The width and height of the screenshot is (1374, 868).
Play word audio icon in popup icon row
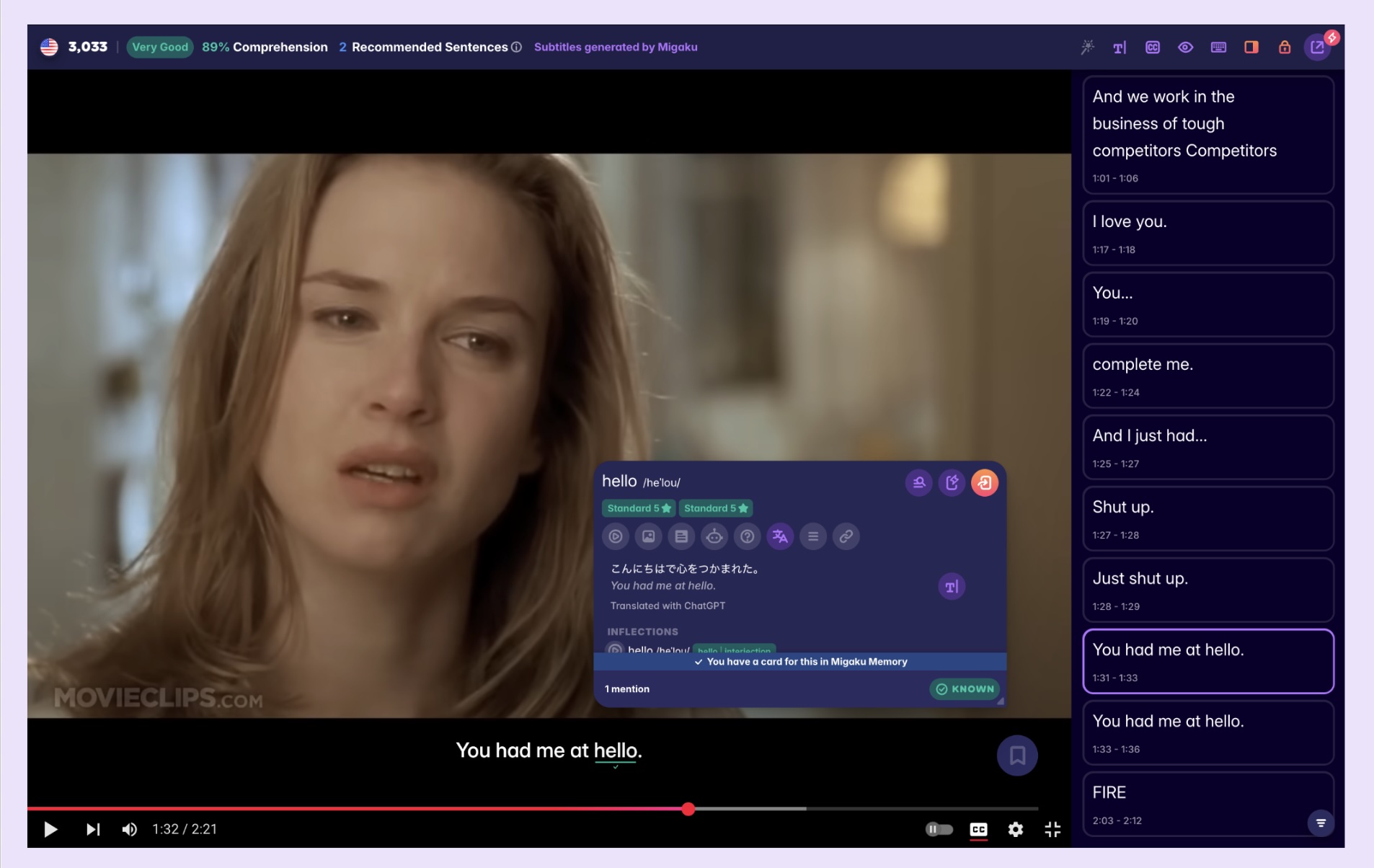pos(616,536)
